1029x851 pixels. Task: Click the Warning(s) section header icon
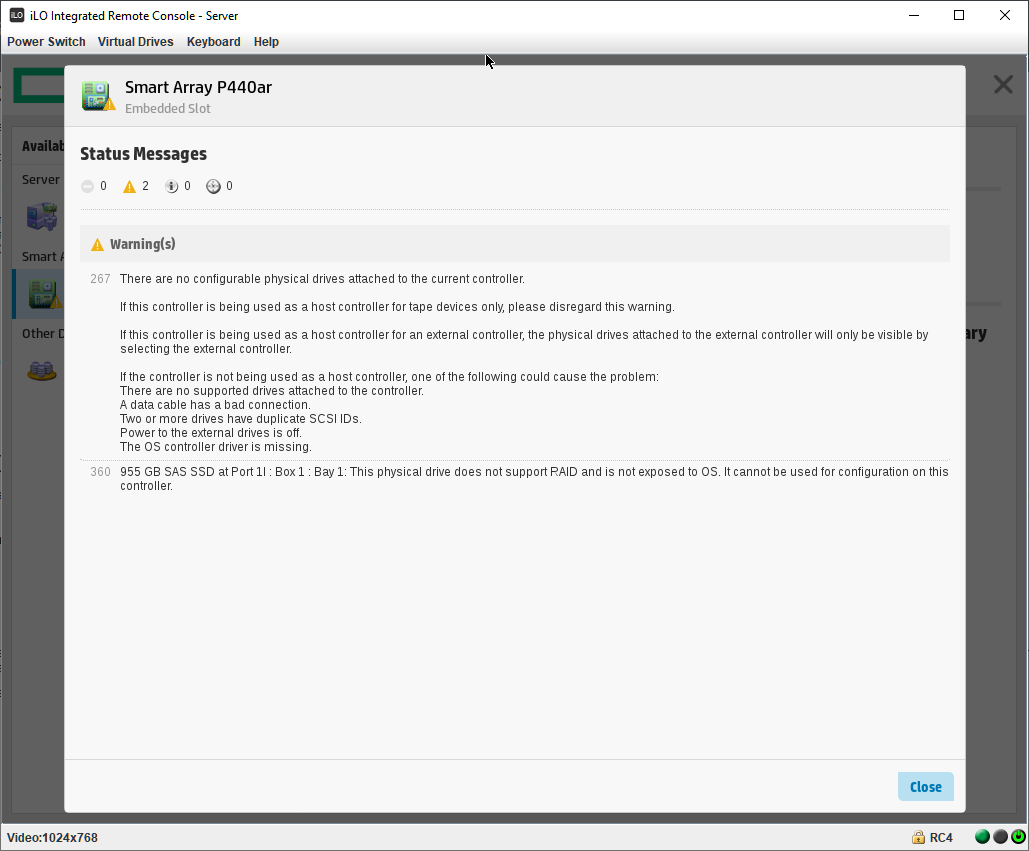pos(97,245)
